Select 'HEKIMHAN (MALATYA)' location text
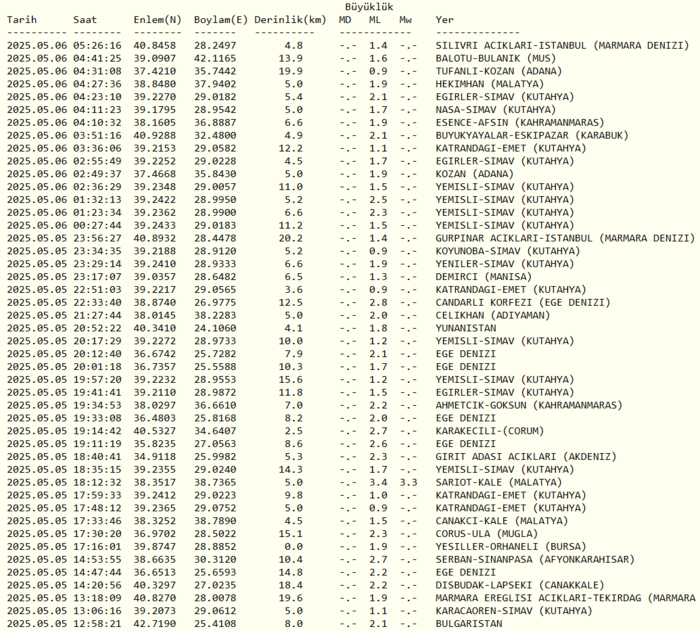This screenshot has width=700, height=631. [x=490, y=84]
